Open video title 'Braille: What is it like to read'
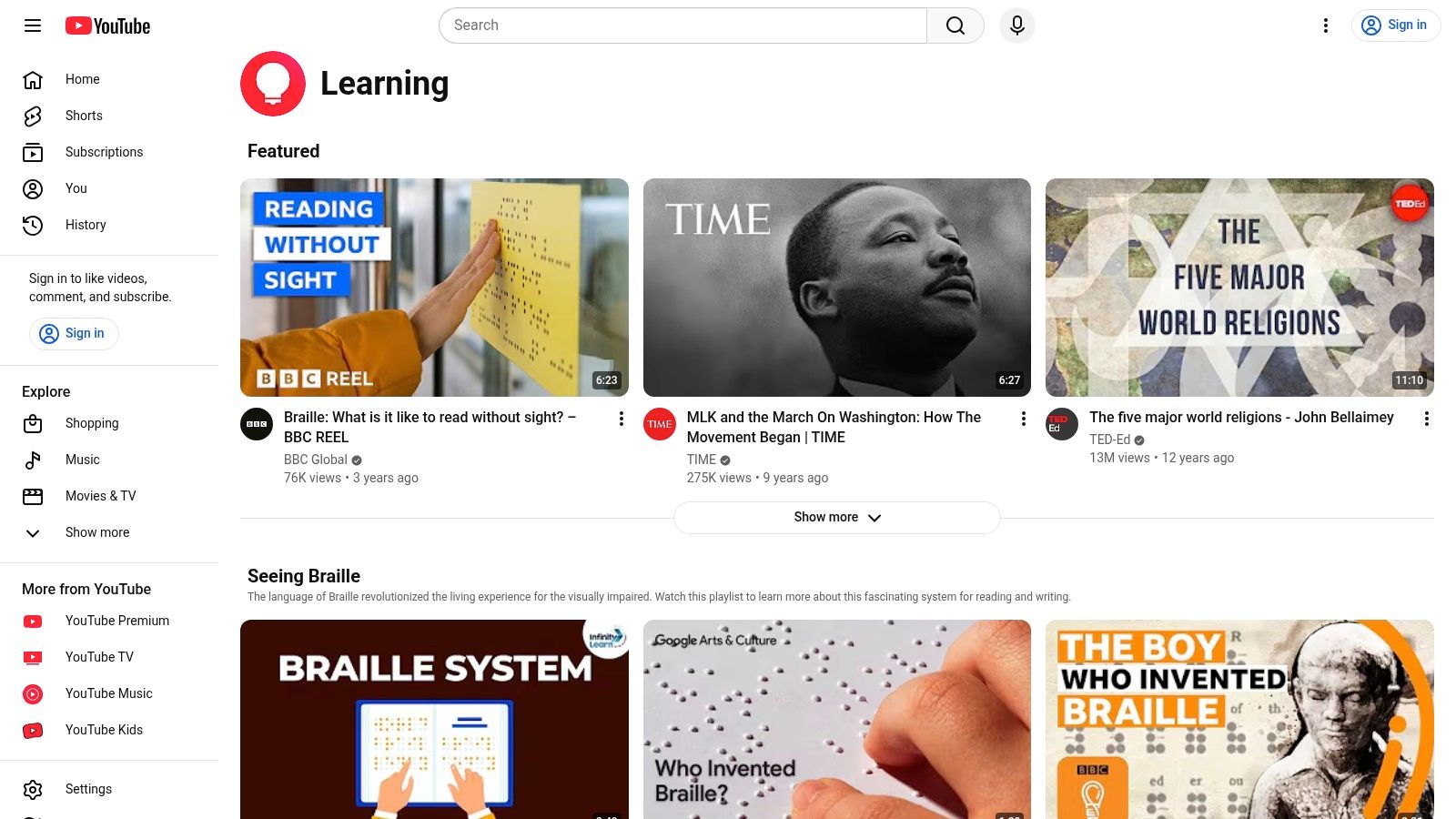The height and width of the screenshot is (819, 1456). (430, 427)
